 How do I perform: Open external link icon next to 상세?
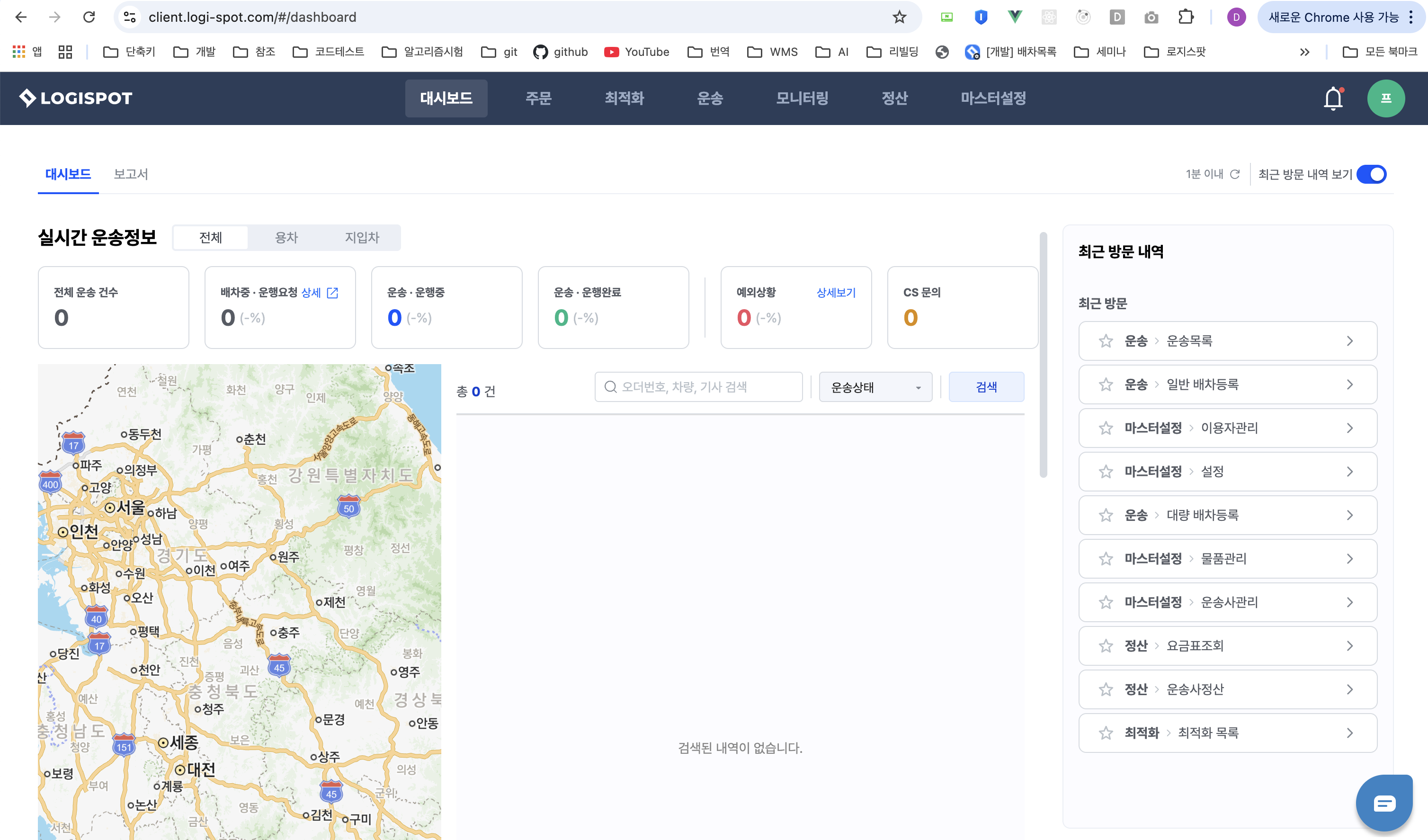click(333, 293)
